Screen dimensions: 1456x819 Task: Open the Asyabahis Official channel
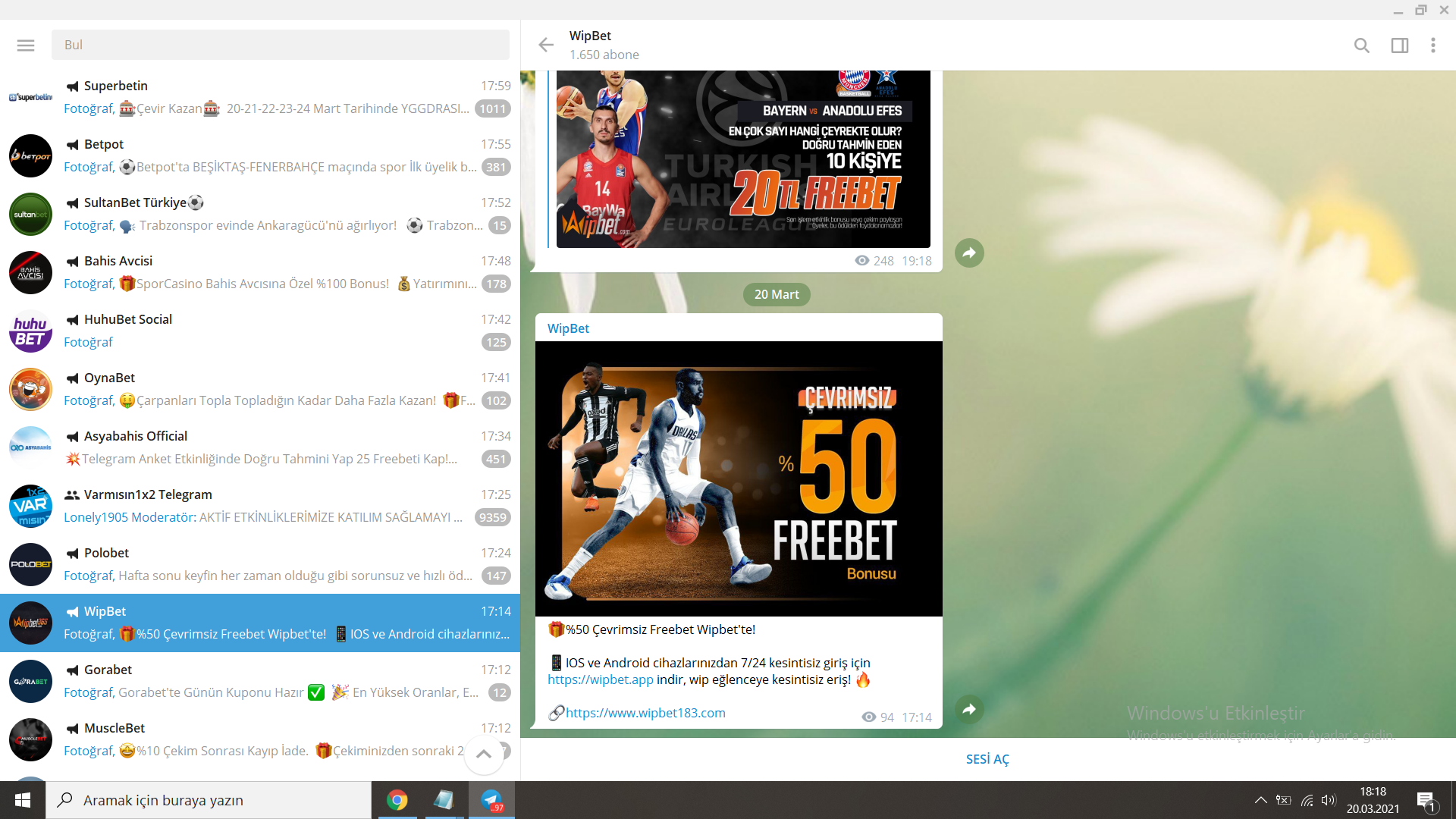260,447
